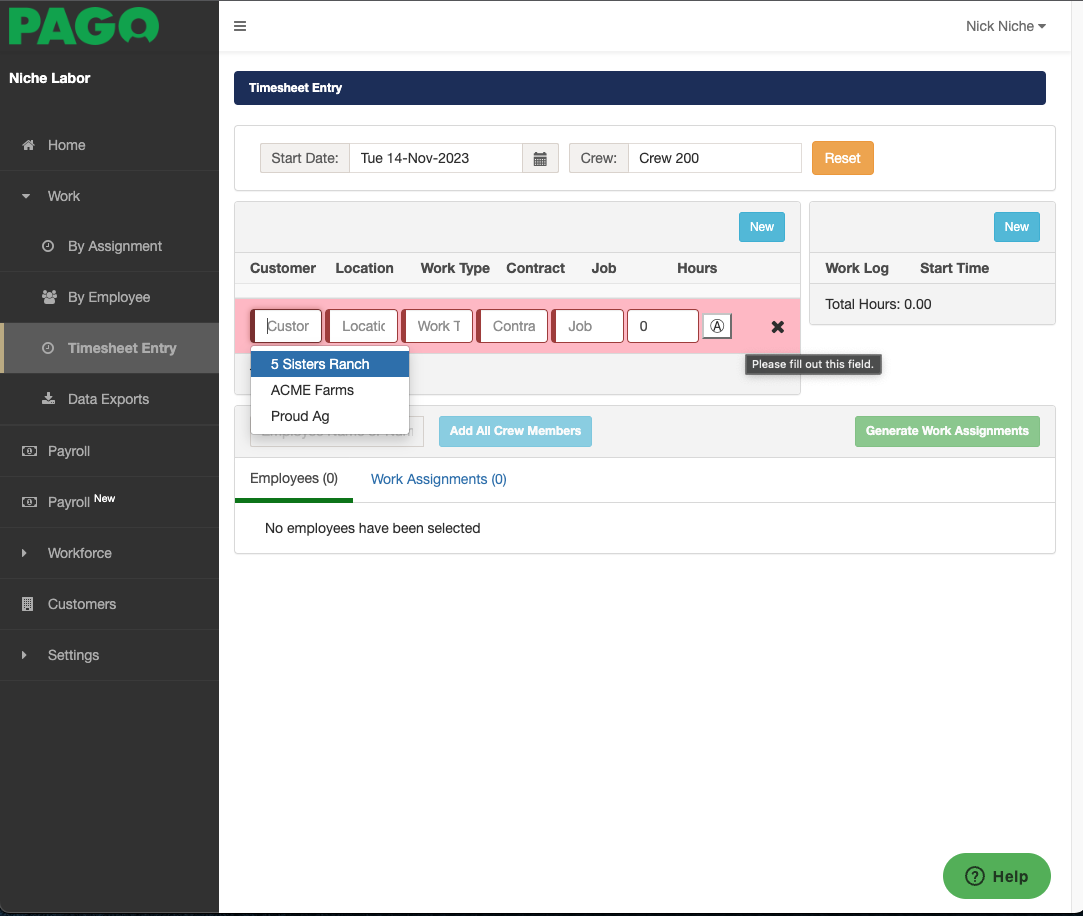The height and width of the screenshot is (916, 1083).
Task: Open the Start Date calendar picker
Action: tap(540, 157)
